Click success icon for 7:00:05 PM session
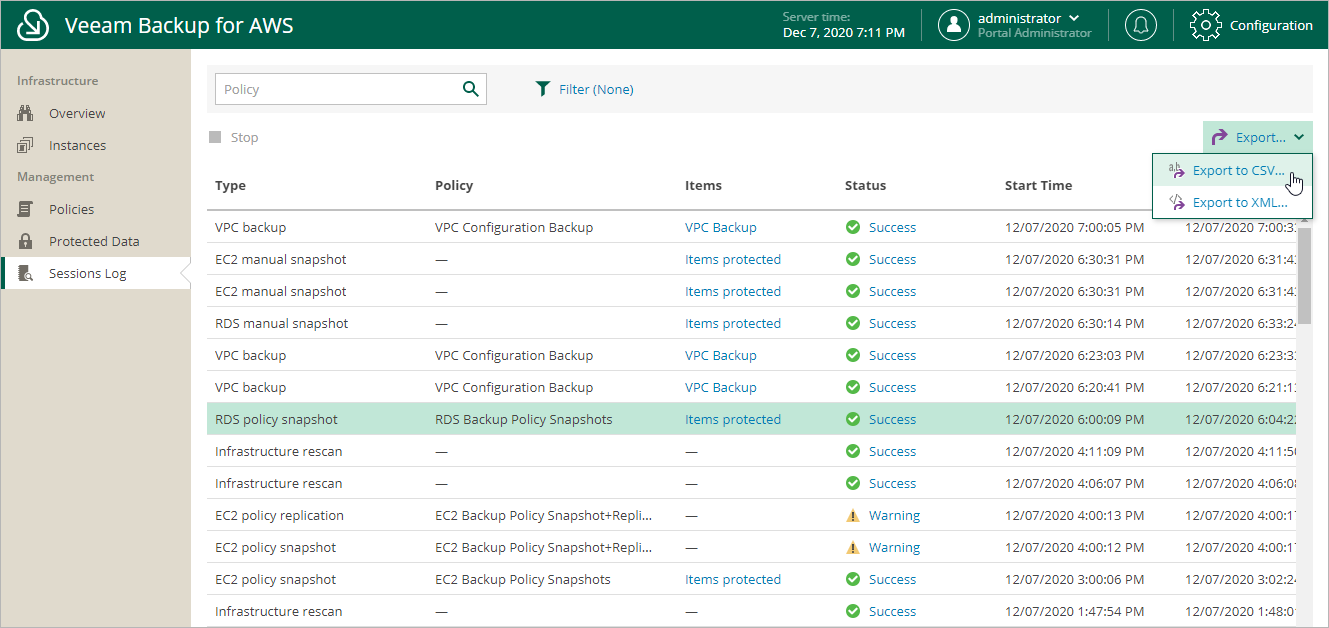1329x628 pixels. (853, 227)
